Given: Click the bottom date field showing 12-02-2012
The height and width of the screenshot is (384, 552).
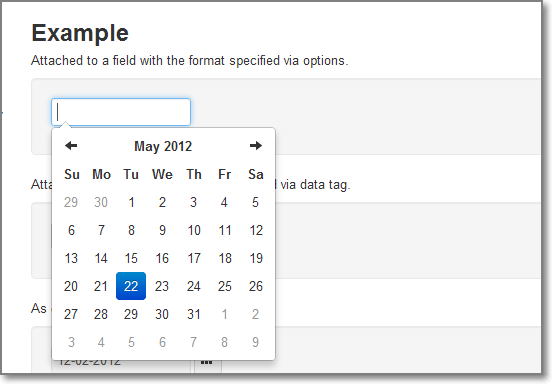Looking at the screenshot, I should 121,364.
